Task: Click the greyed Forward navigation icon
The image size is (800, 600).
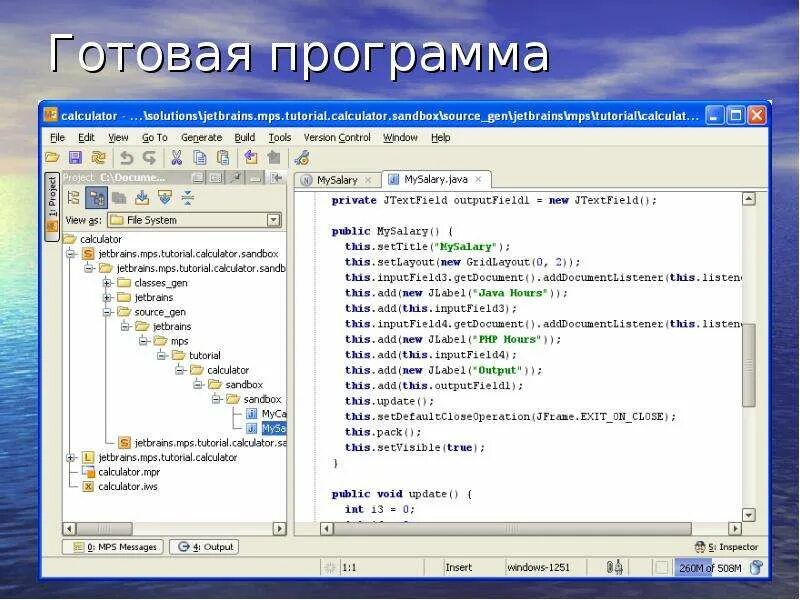Action: point(274,158)
